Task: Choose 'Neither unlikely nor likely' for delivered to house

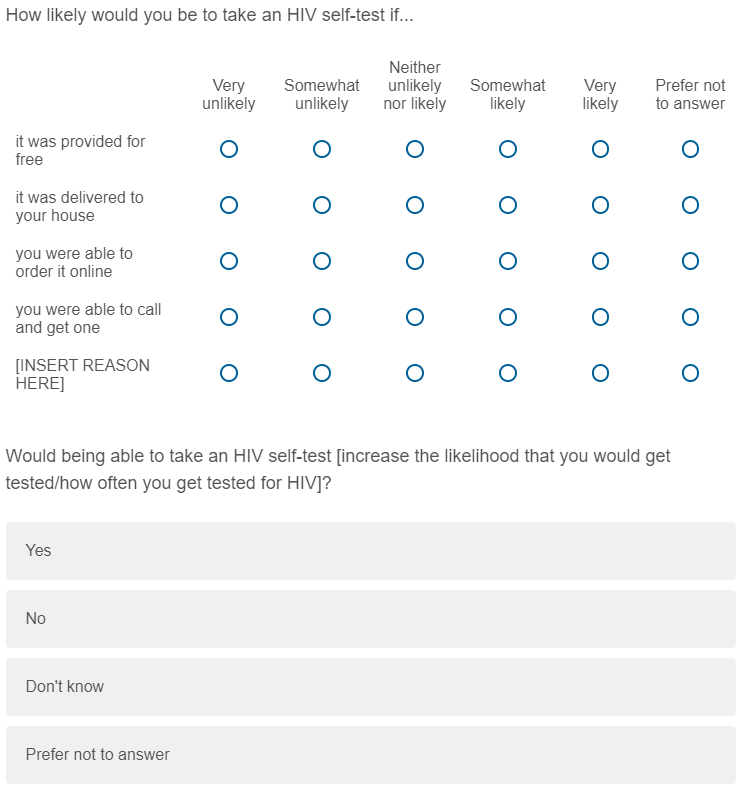Action: pyautogui.click(x=415, y=205)
